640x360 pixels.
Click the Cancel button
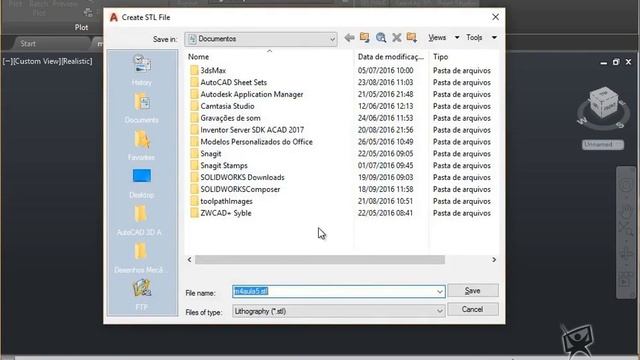[x=473, y=309]
